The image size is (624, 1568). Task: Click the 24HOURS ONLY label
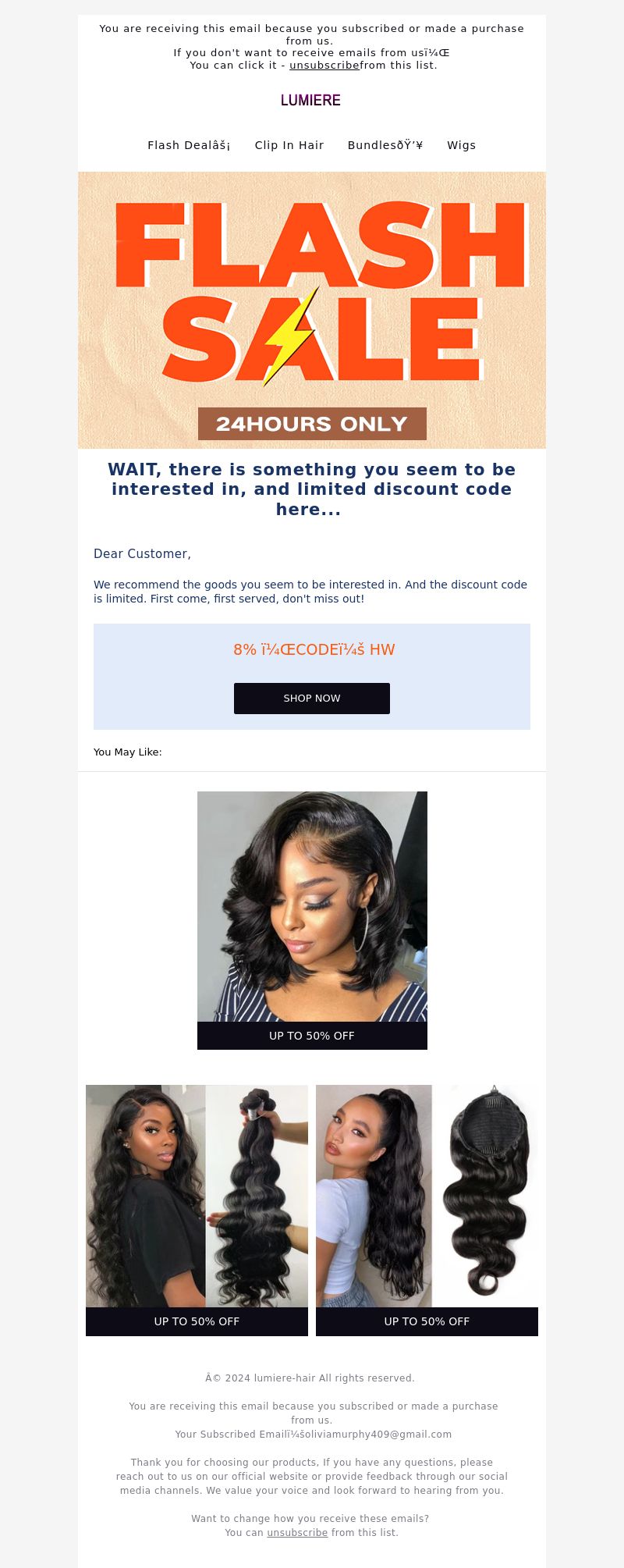(312, 424)
